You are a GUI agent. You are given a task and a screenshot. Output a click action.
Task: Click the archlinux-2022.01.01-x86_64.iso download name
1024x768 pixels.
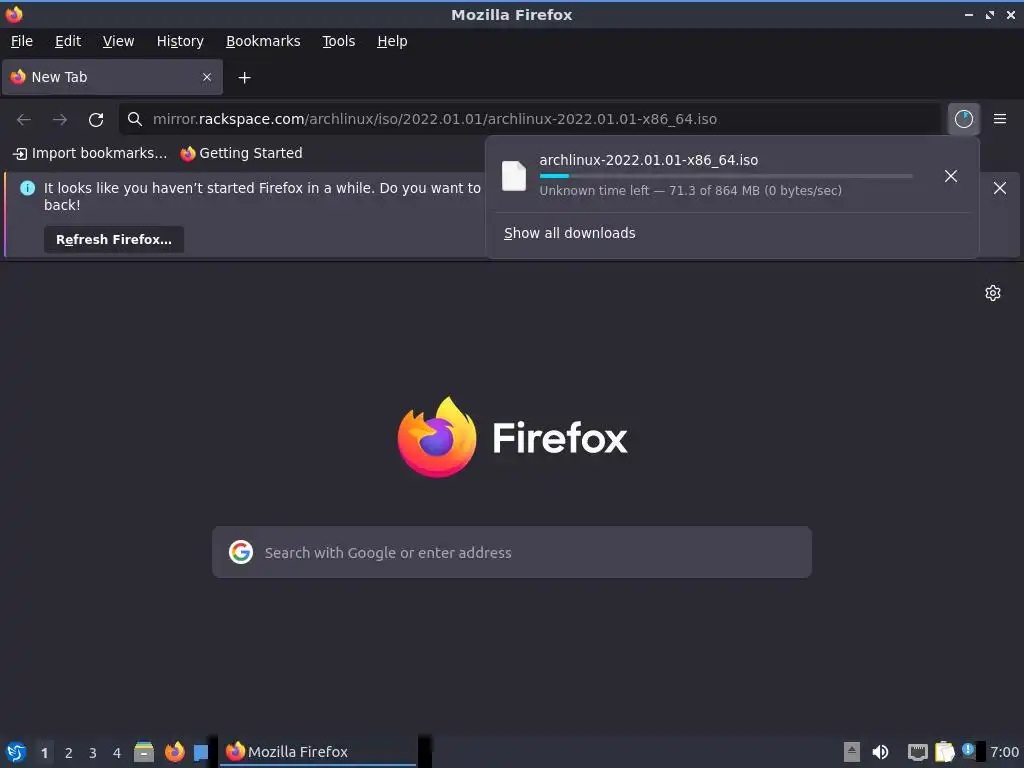coord(648,160)
